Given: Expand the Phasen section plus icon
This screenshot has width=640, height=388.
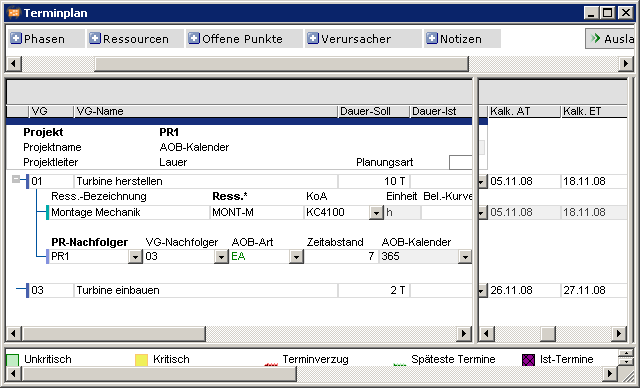Looking at the screenshot, I should coord(16,38).
